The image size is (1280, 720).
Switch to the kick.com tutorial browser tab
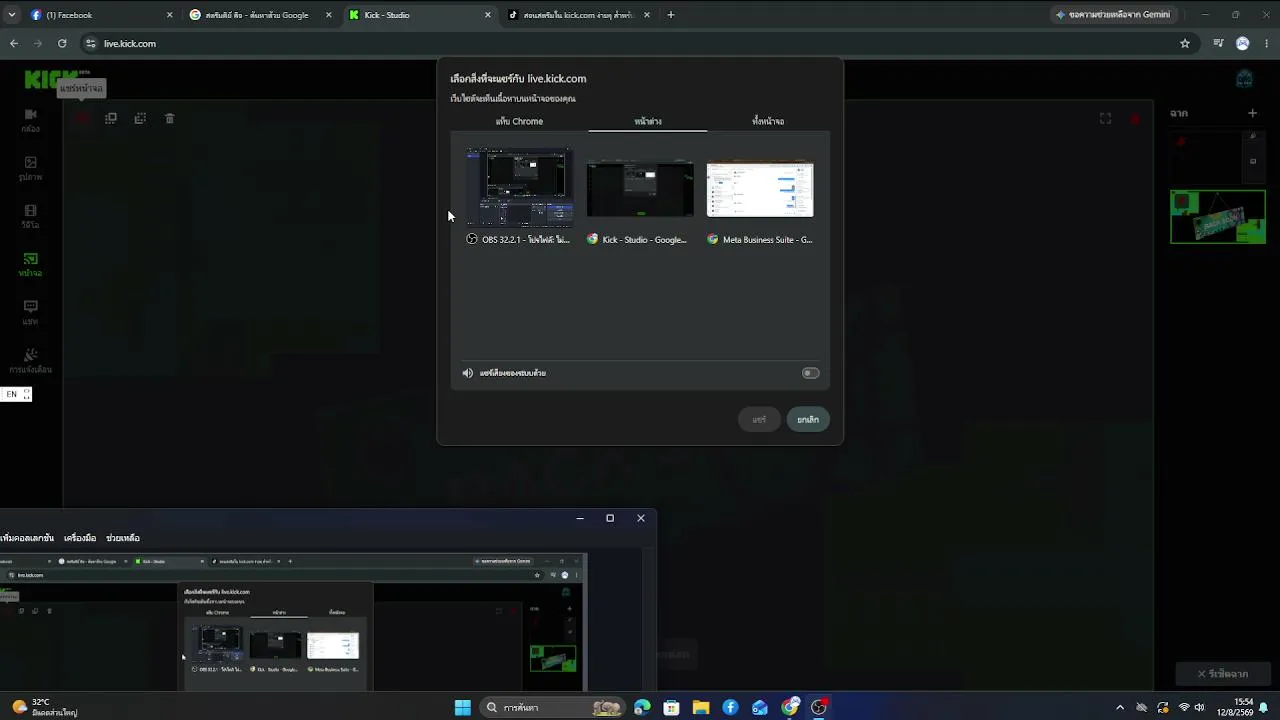click(x=578, y=15)
